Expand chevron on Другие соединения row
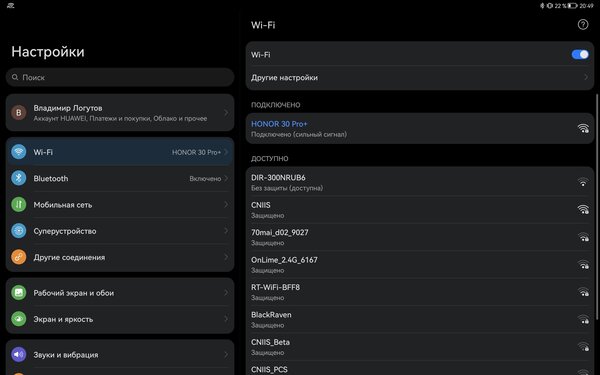Screen dimensions: 600x375 pos(226,258)
